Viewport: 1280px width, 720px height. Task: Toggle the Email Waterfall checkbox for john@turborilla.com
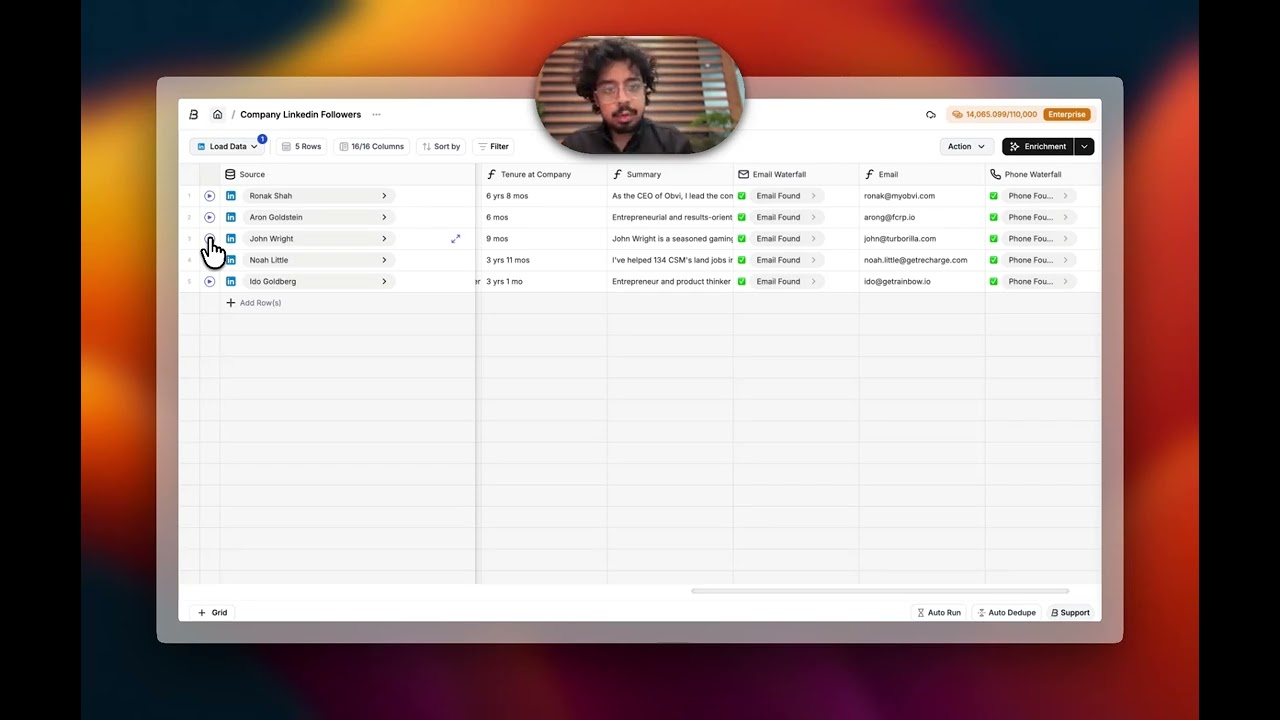tap(742, 239)
